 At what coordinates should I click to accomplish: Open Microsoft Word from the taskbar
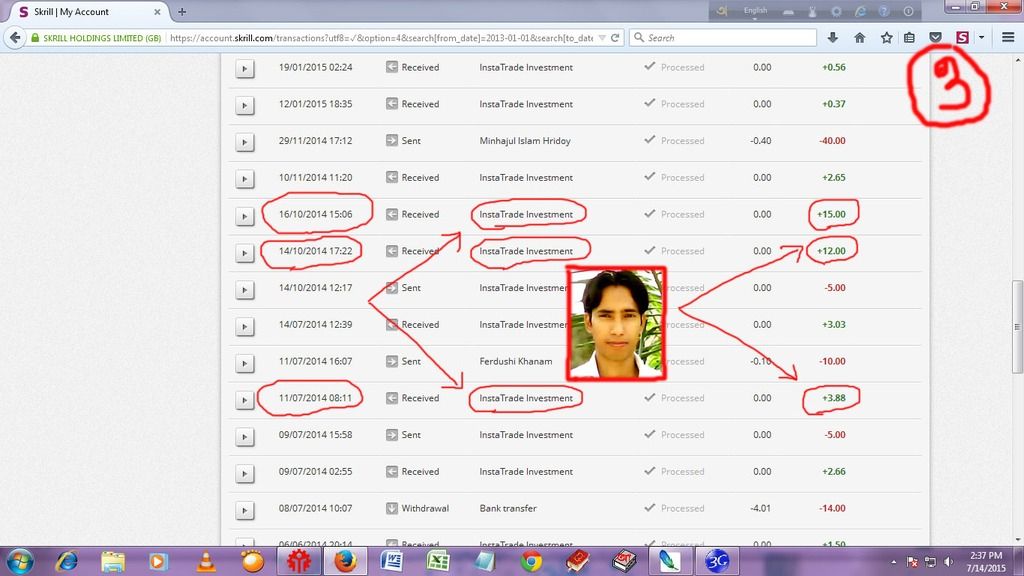pyautogui.click(x=392, y=562)
